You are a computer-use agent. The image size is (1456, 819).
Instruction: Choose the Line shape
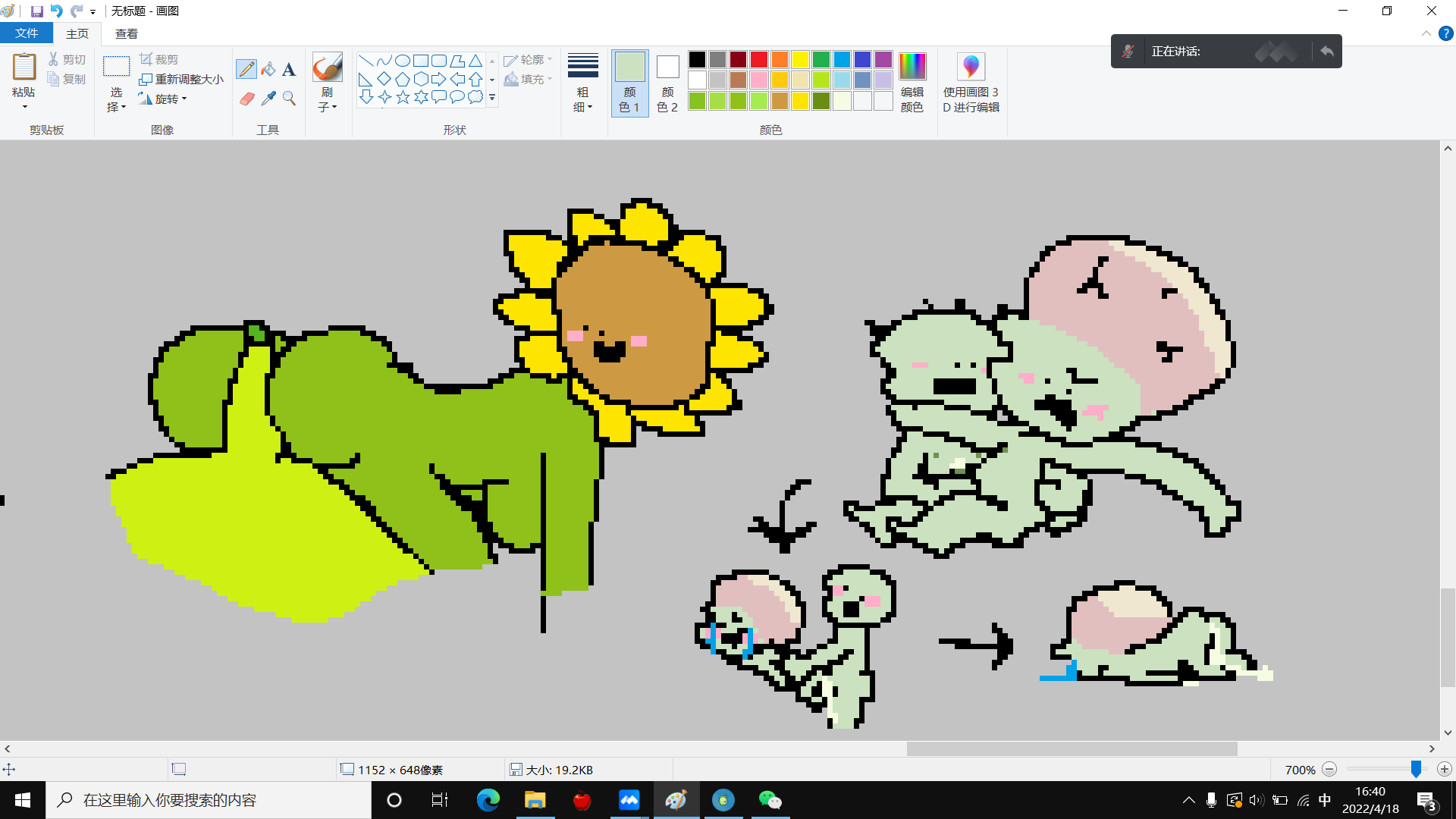(x=366, y=61)
